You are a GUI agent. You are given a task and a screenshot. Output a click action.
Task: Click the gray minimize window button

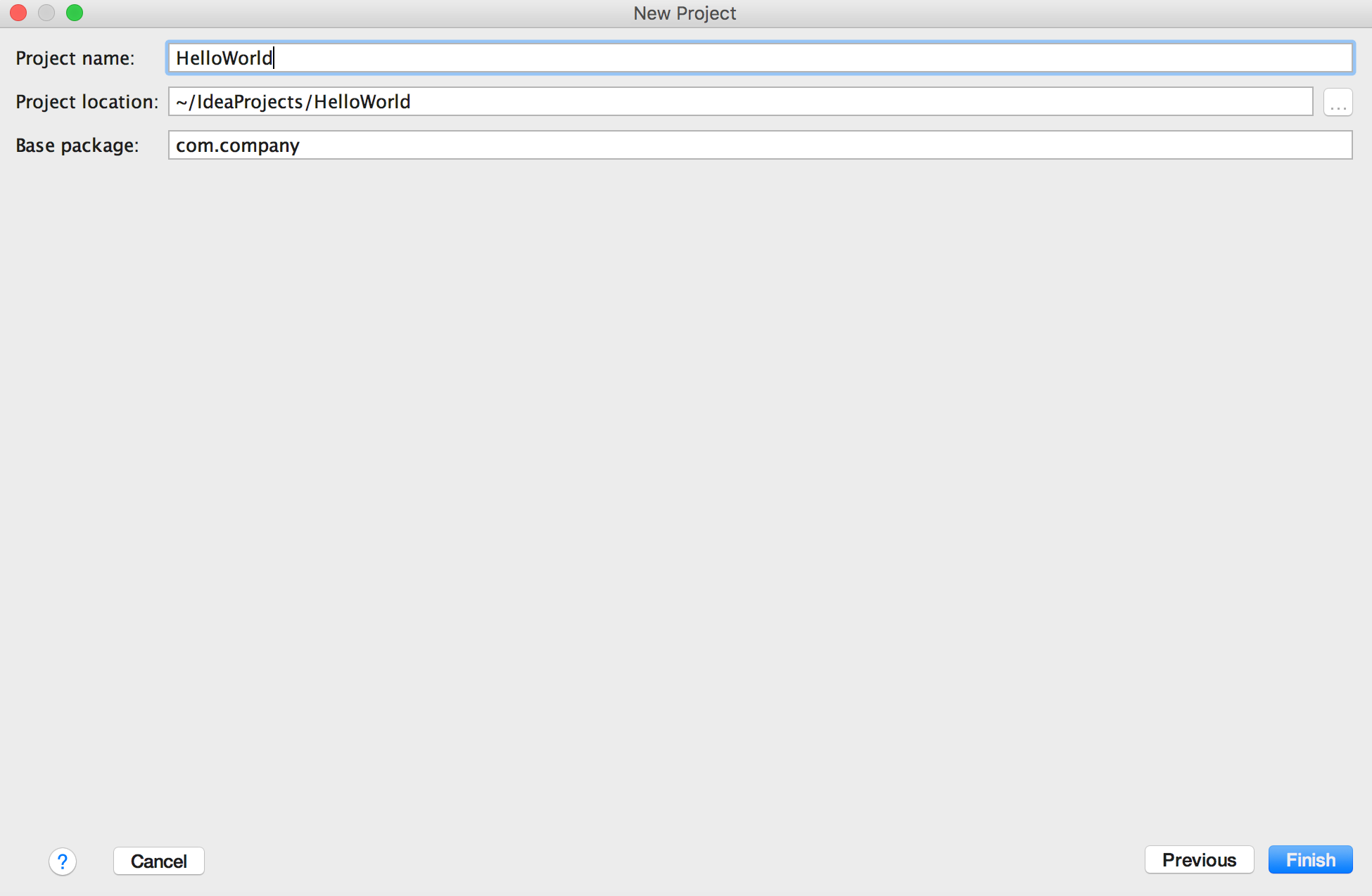[x=46, y=13]
